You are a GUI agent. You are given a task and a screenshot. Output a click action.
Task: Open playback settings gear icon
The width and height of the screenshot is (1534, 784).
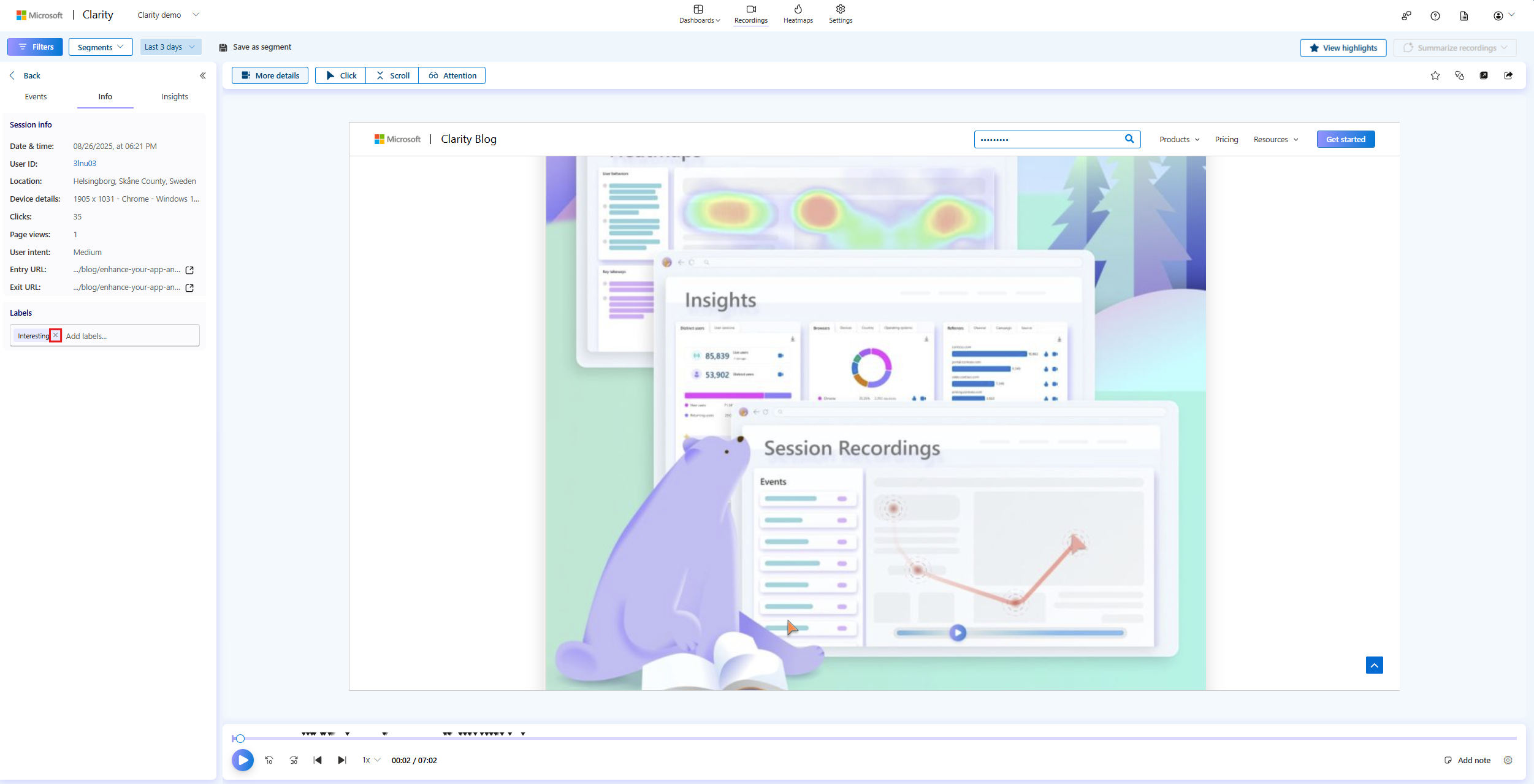(x=1508, y=760)
